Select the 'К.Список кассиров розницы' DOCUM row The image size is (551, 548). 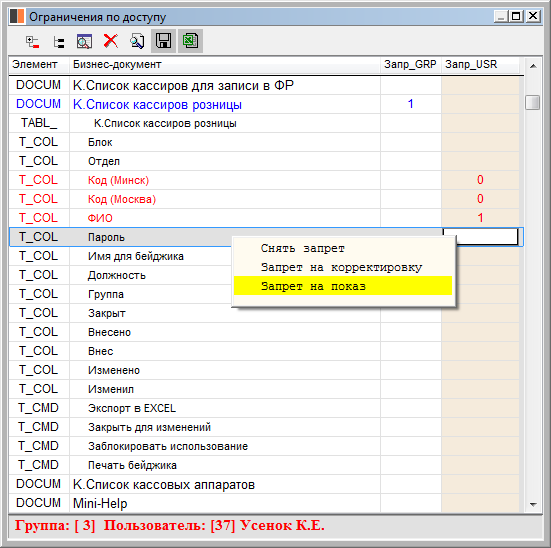click(266, 104)
